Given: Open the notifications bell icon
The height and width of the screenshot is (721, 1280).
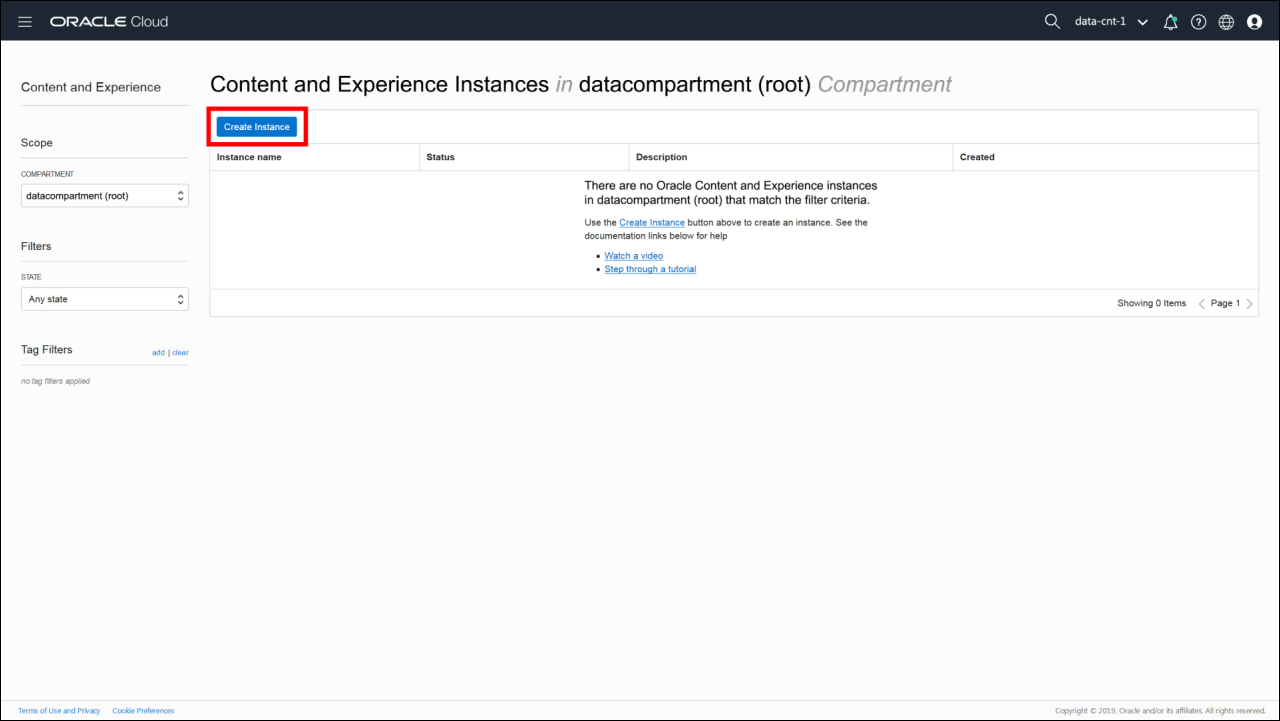Looking at the screenshot, I should [1171, 22].
